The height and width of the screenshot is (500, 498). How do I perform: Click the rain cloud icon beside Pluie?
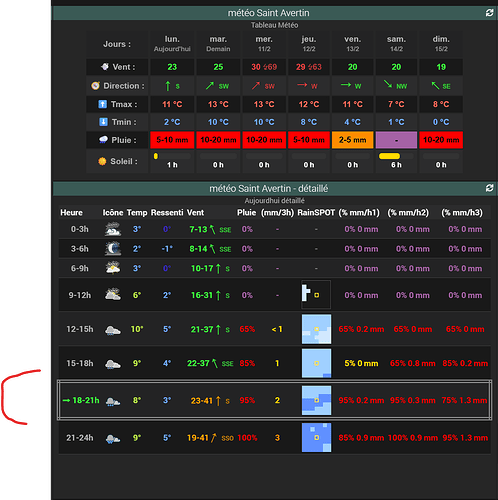[103, 140]
